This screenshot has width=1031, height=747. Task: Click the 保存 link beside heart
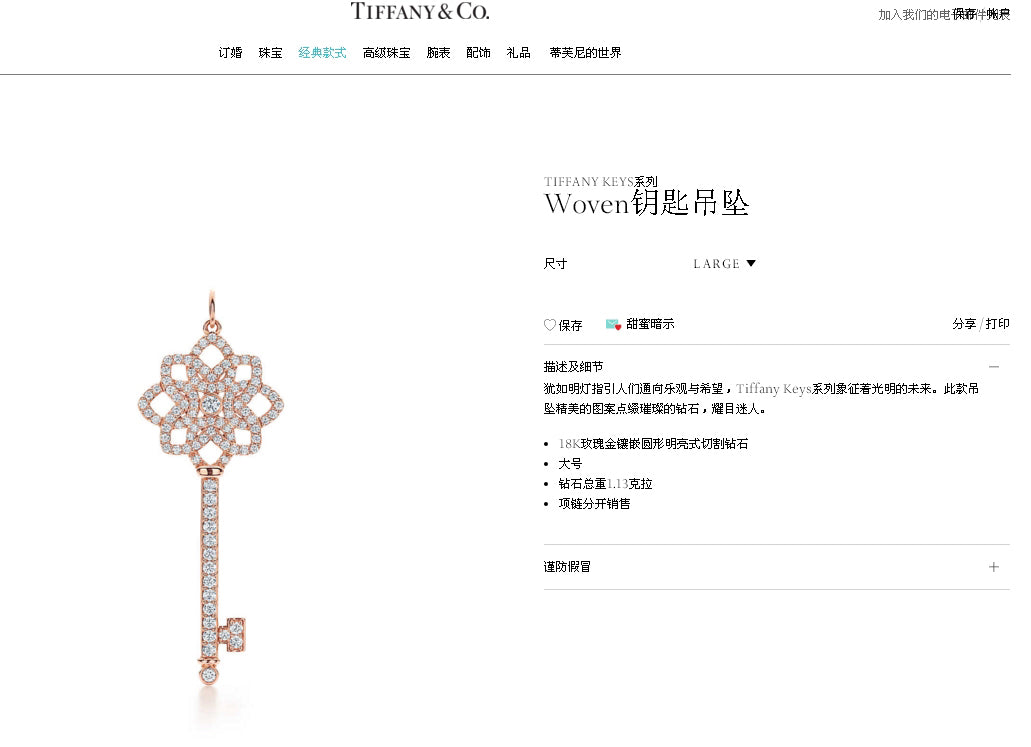pos(570,325)
